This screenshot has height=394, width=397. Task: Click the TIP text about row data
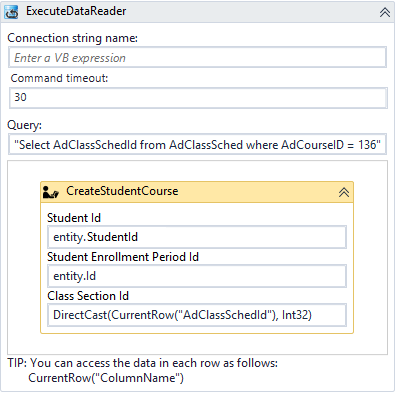(x=143, y=363)
